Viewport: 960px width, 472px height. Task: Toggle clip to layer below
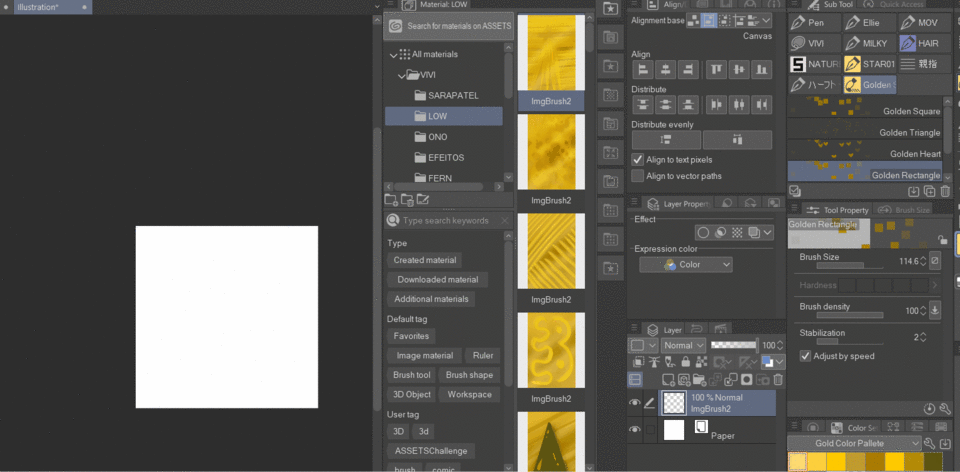(x=639, y=362)
